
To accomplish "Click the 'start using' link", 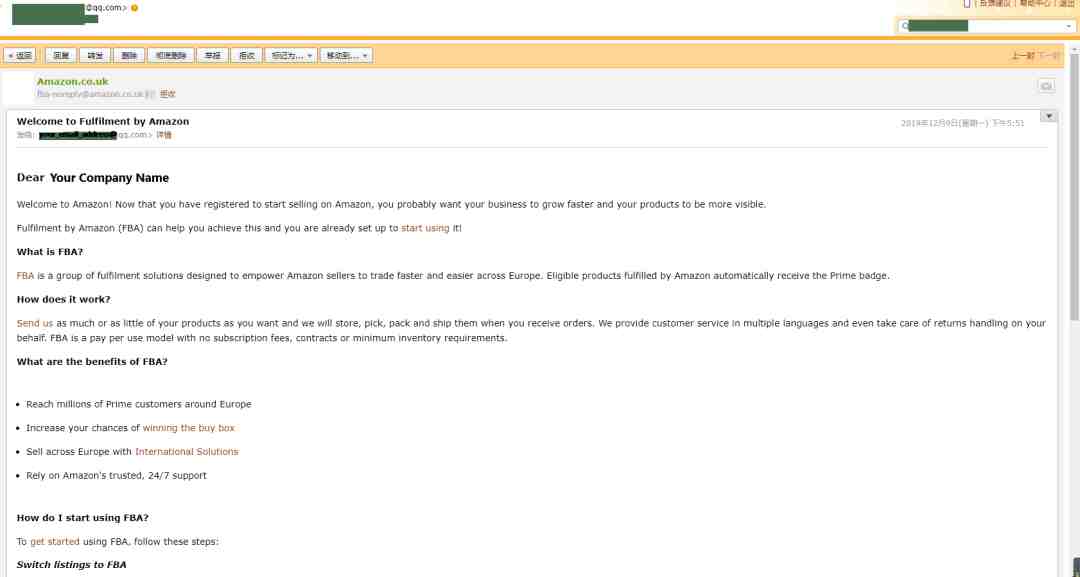I will point(425,228).
